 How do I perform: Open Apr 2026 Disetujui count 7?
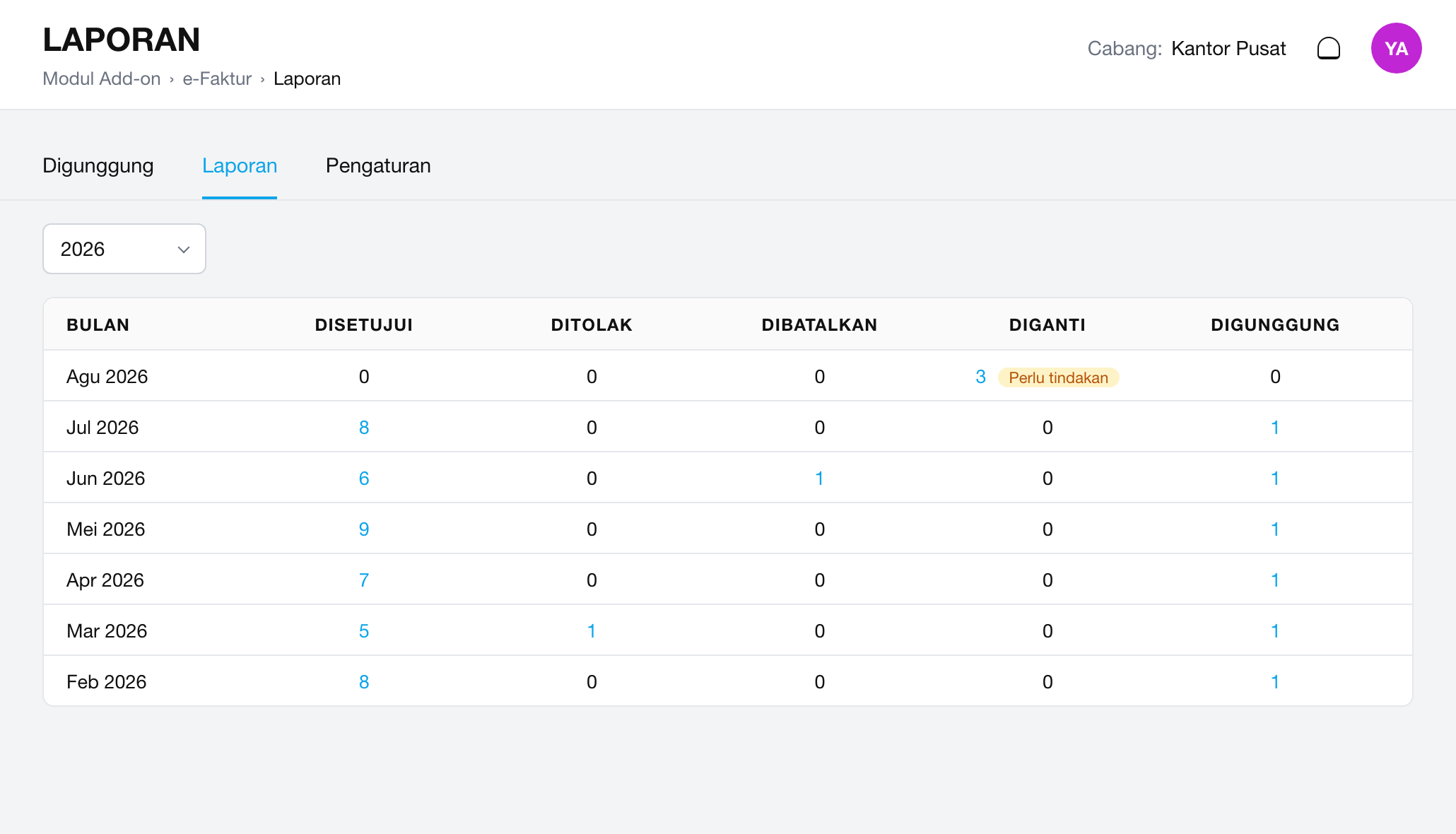click(x=364, y=580)
